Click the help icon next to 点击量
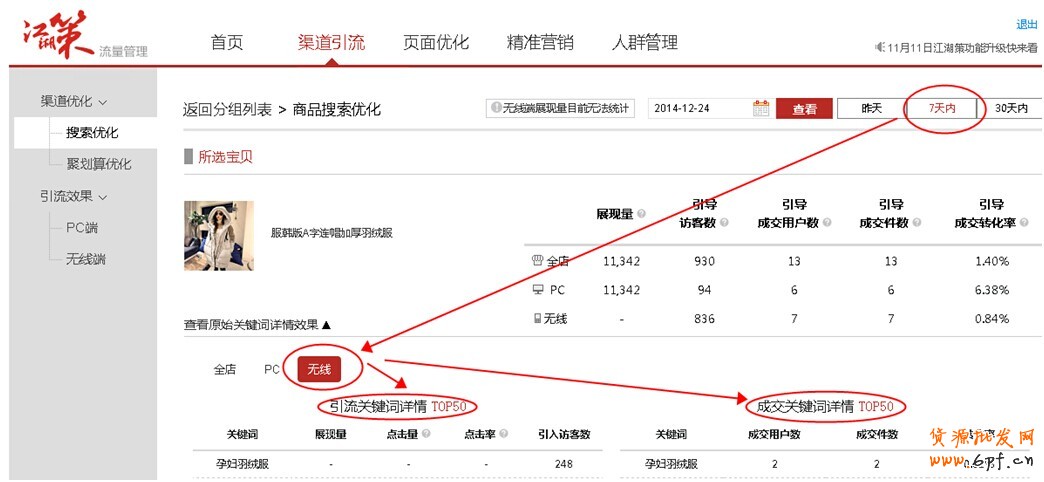The width and height of the screenshot is (1044, 482). [426, 434]
